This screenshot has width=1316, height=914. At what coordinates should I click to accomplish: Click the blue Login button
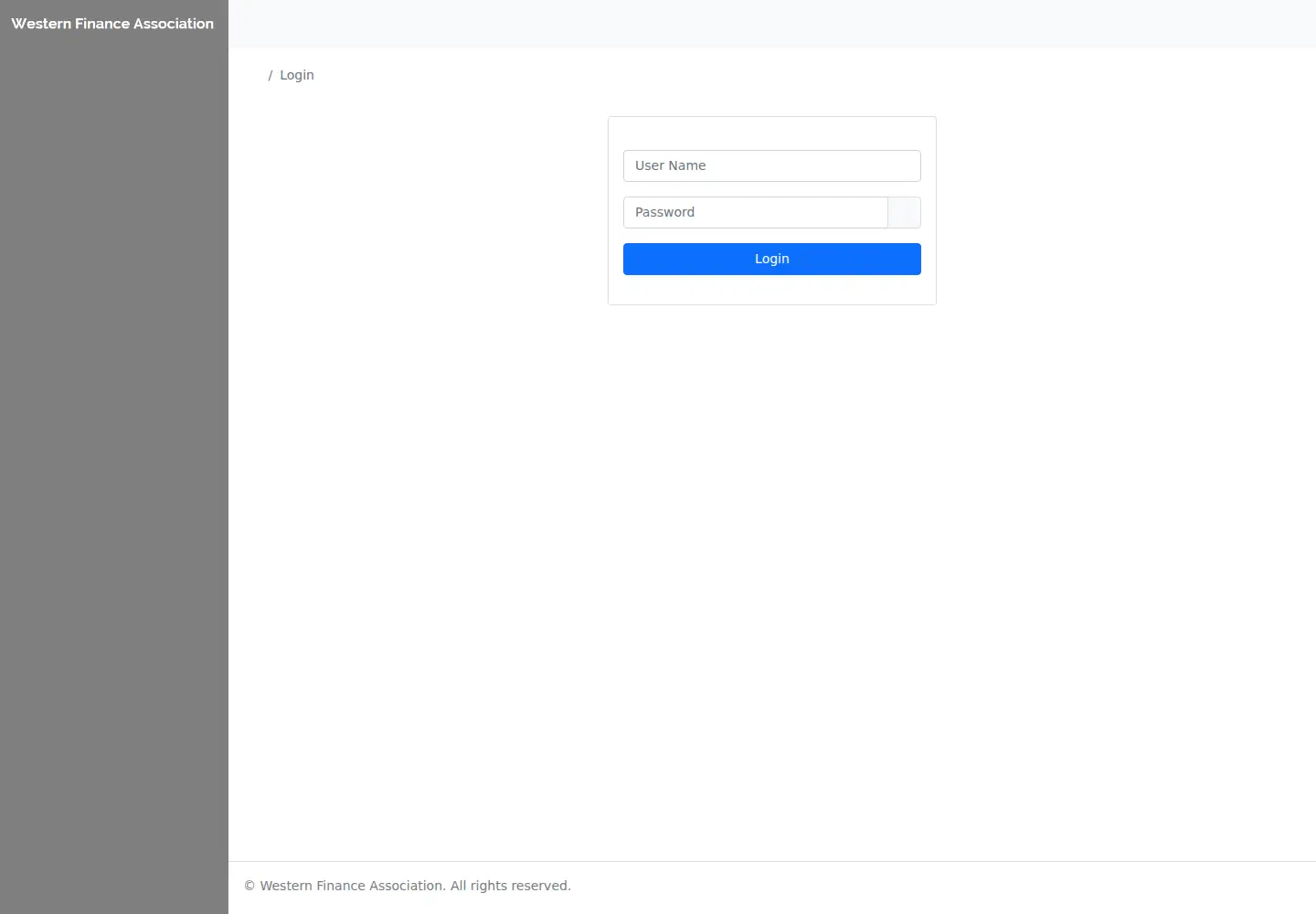tap(771, 259)
